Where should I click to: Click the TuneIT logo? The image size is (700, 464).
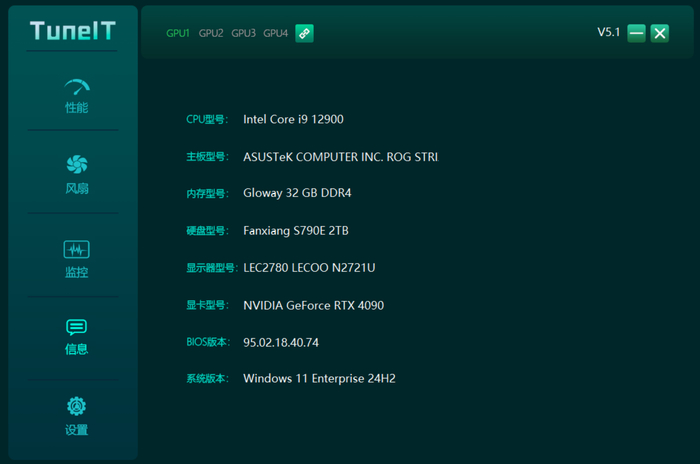(x=72, y=31)
